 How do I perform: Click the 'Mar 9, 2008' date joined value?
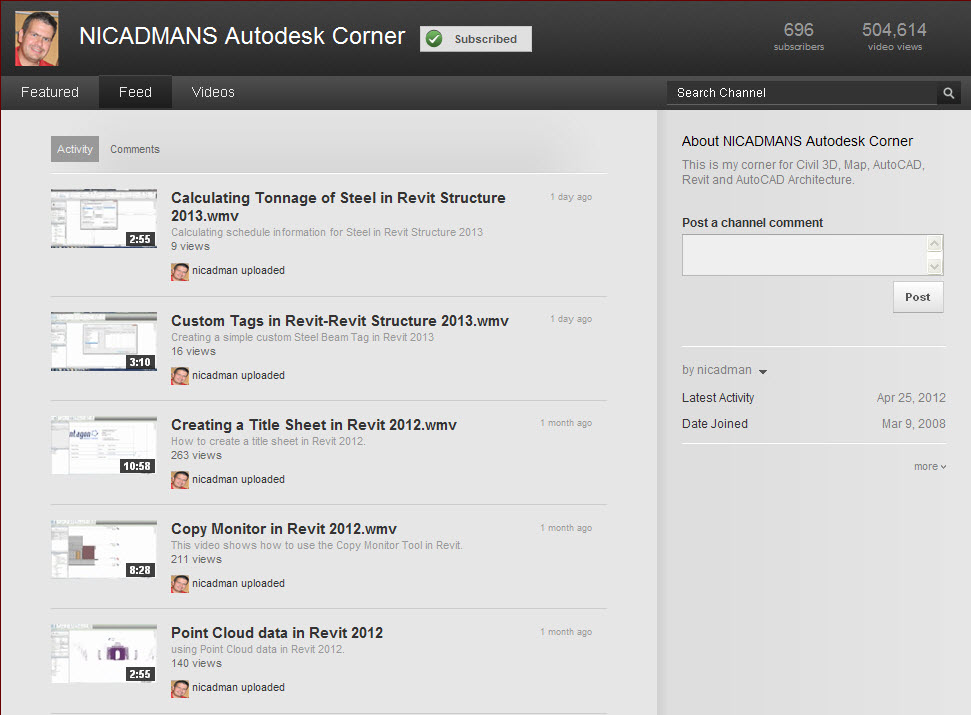pos(913,424)
